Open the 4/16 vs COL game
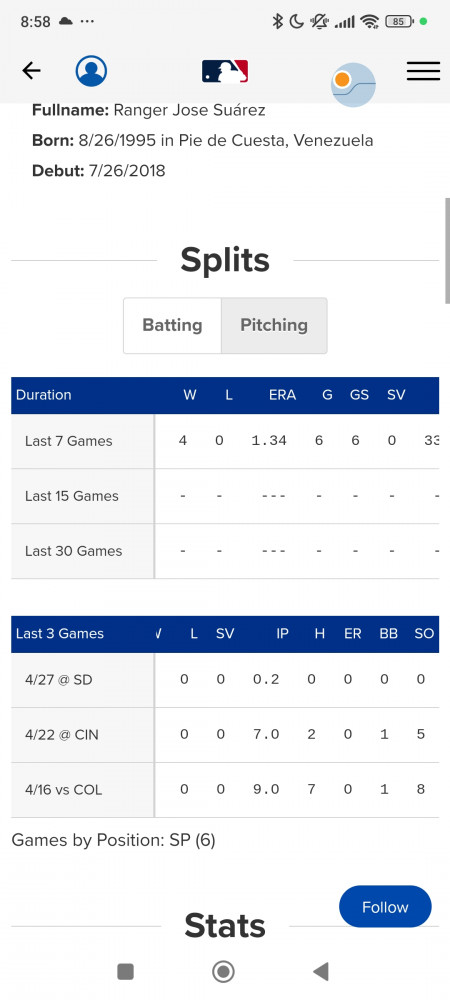The height and width of the screenshot is (1000, 450). click(225, 790)
